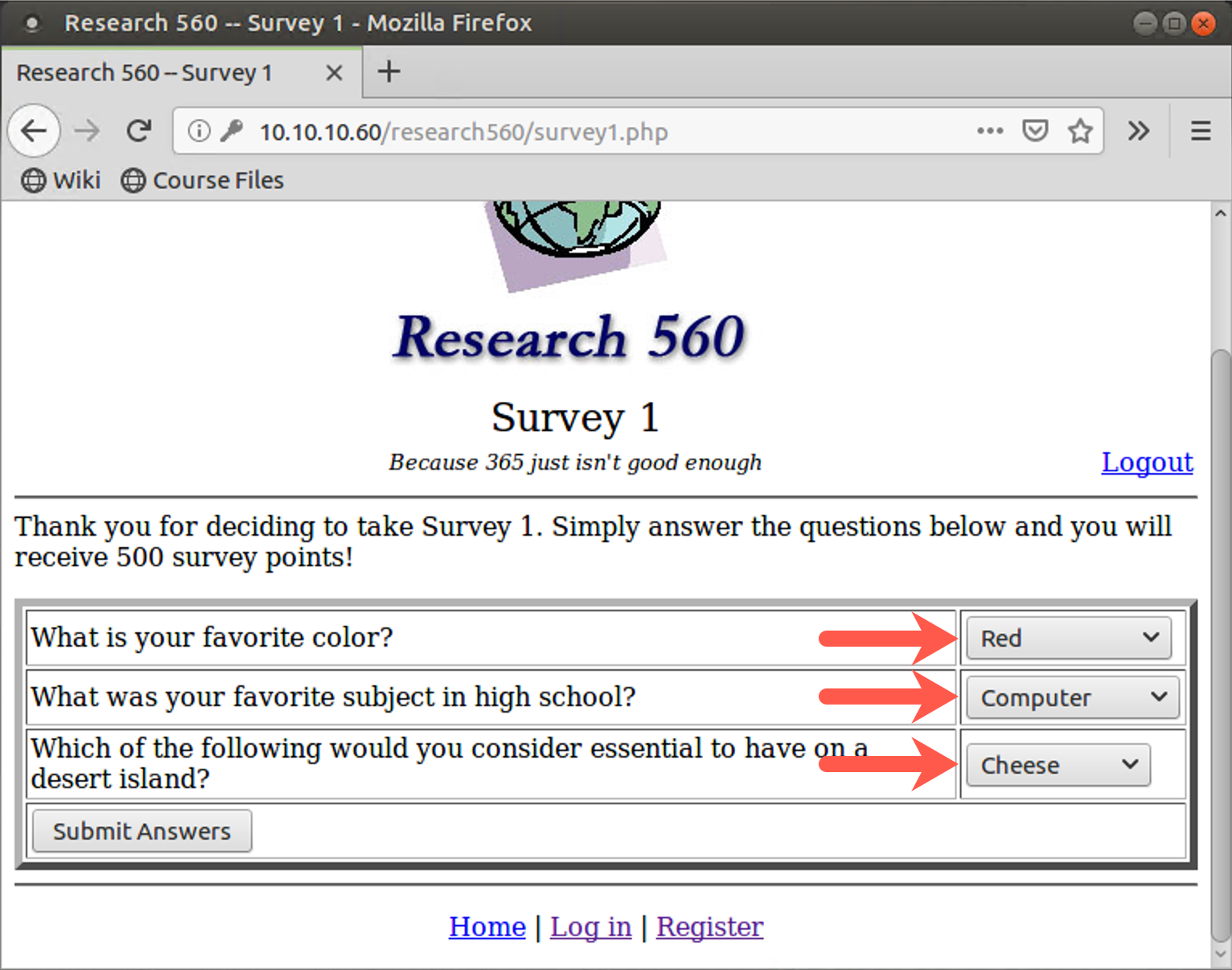This screenshot has width=1232, height=970.
Task: Open the Firefox hamburger menu
Action: pos(1198,130)
